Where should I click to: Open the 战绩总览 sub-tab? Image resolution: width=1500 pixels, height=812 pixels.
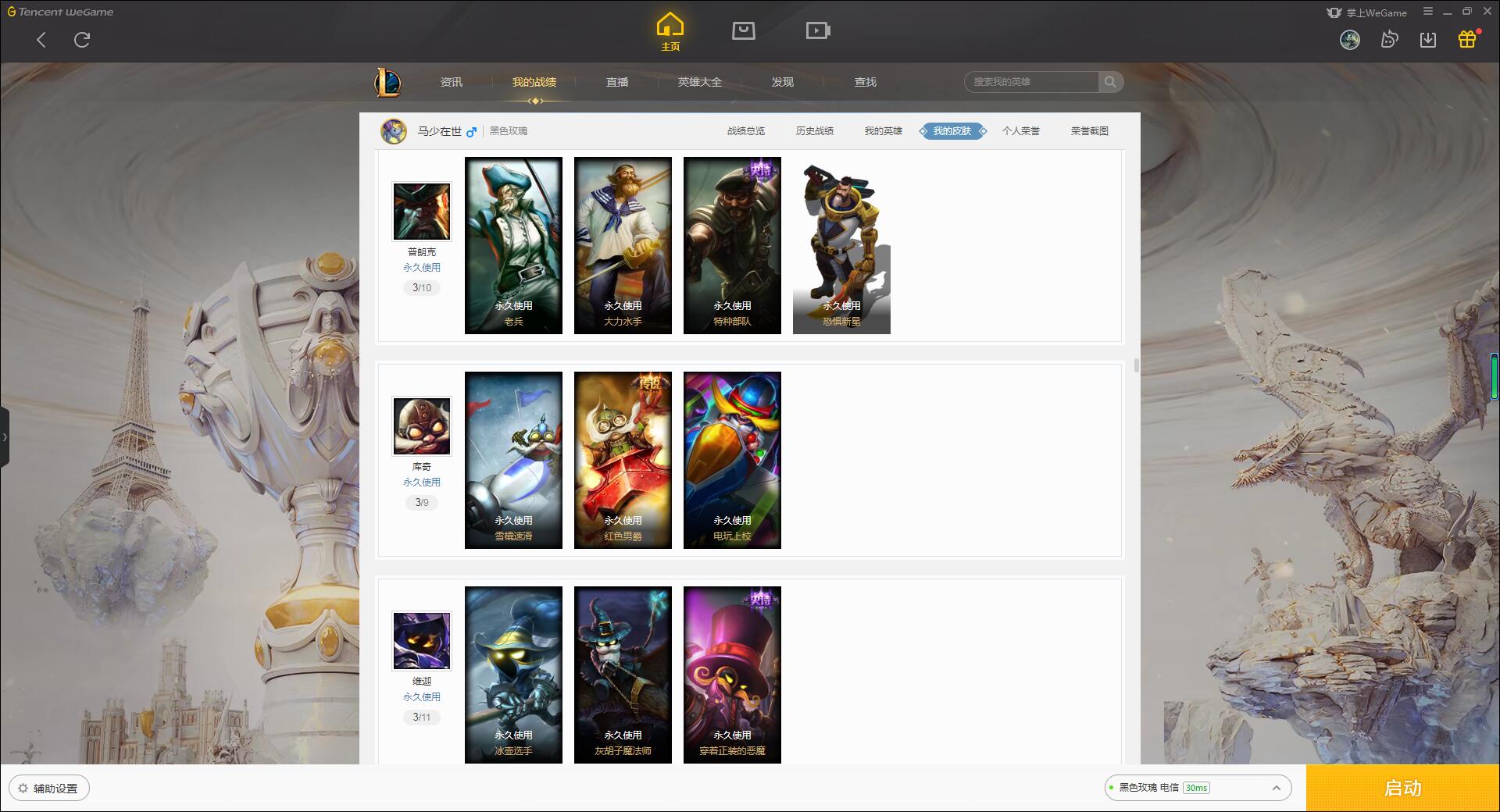(746, 131)
